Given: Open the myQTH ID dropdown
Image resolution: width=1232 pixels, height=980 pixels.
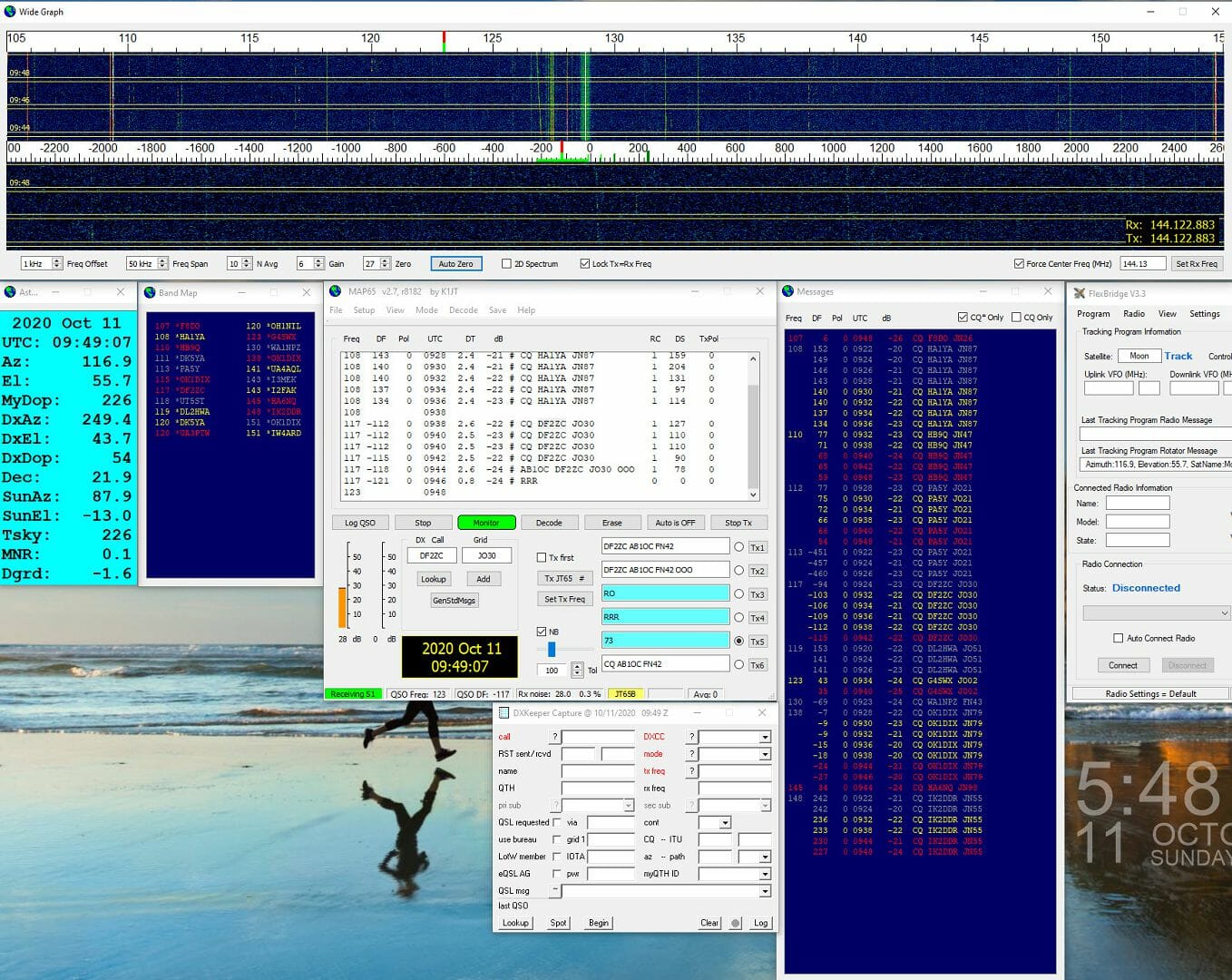Looking at the screenshot, I should [x=765, y=874].
